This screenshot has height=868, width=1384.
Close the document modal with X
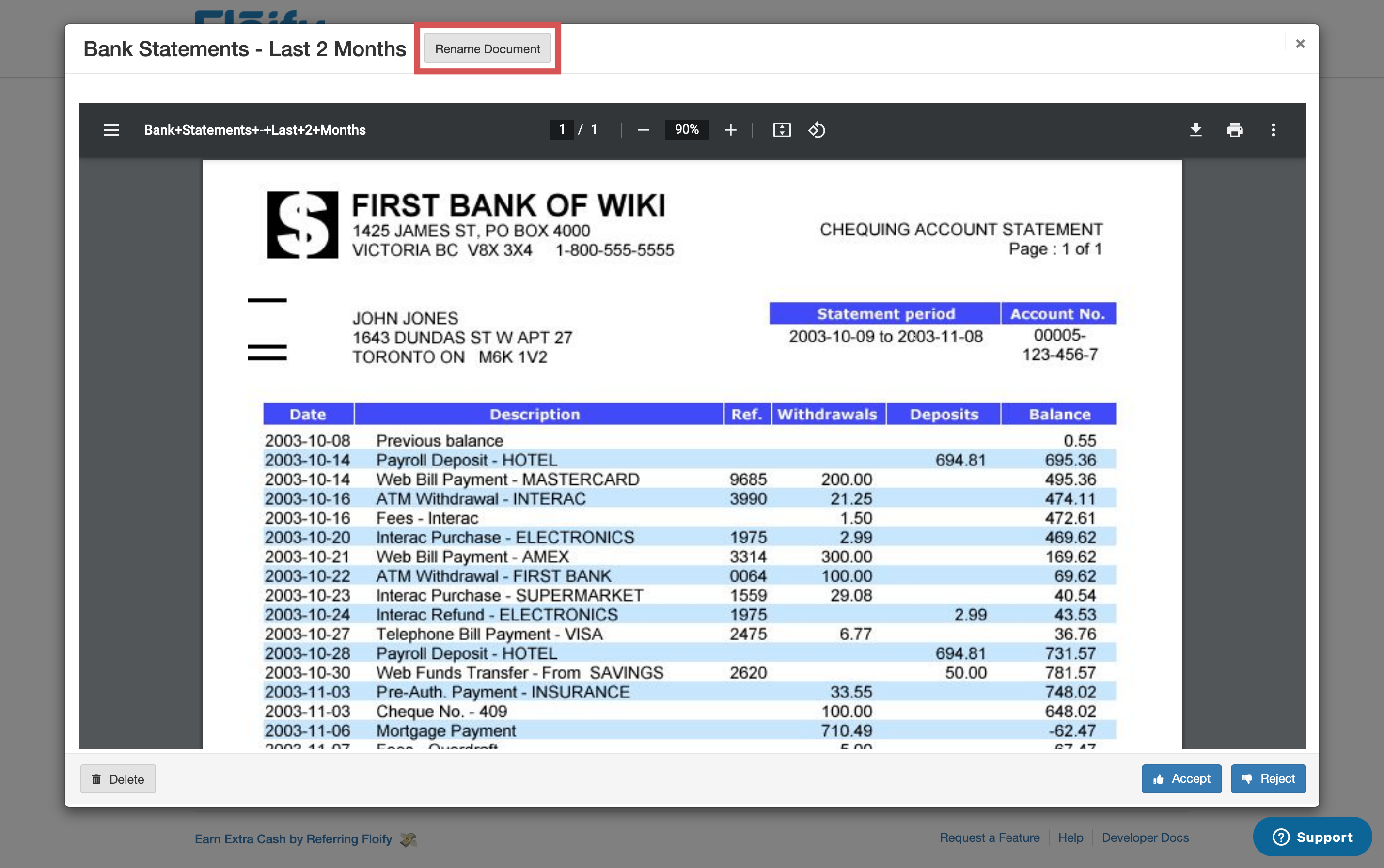(x=1300, y=44)
